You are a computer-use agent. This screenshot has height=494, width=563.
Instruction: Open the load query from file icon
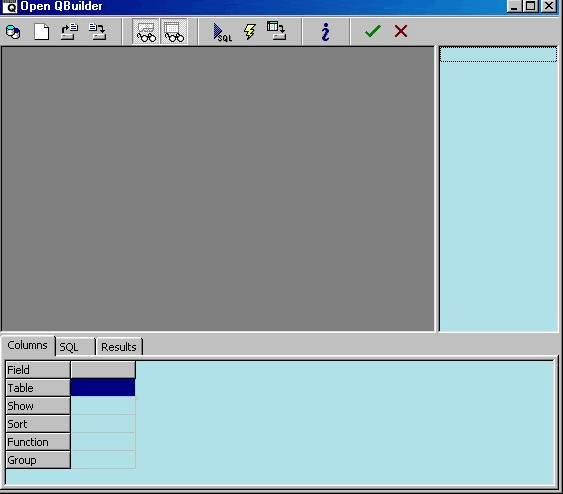pyautogui.click(x=69, y=32)
